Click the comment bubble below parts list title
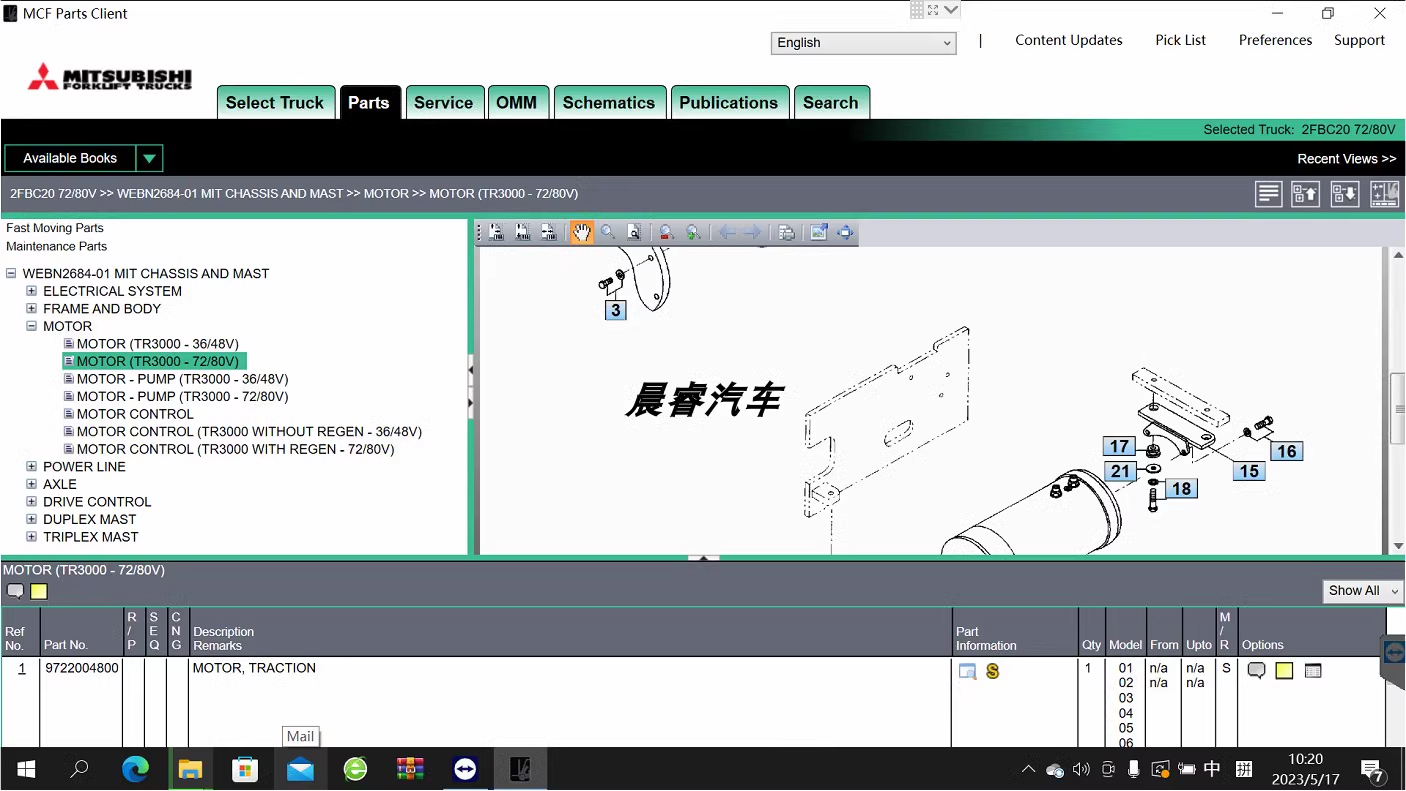The height and width of the screenshot is (791, 1406). (15, 591)
